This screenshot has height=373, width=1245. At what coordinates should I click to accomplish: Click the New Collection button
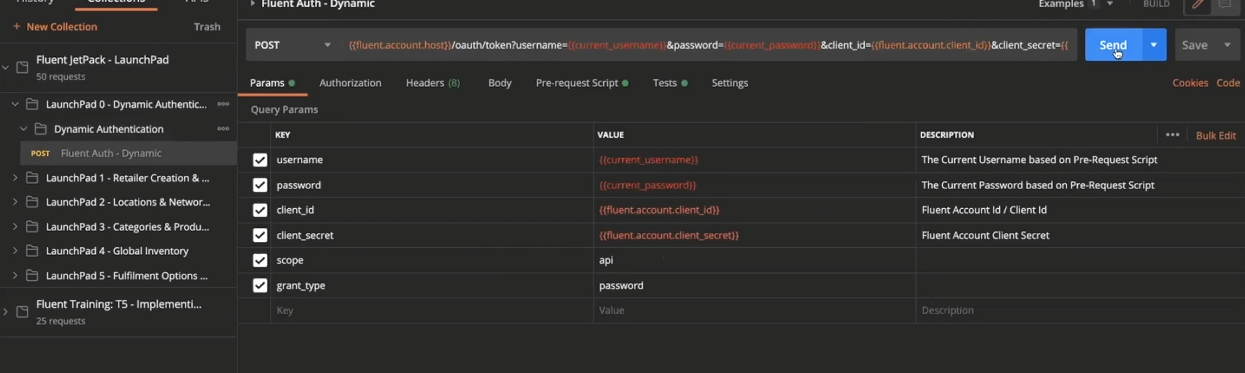(x=55, y=27)
